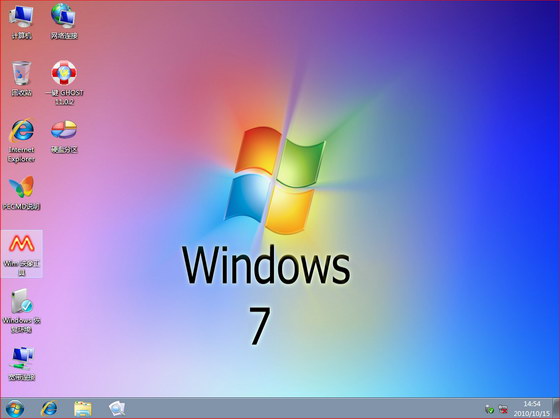Viewport: 560px width, 419px height.
Task: Open the bottom networked-computers desktop icon
Action: tap(21, 364)
